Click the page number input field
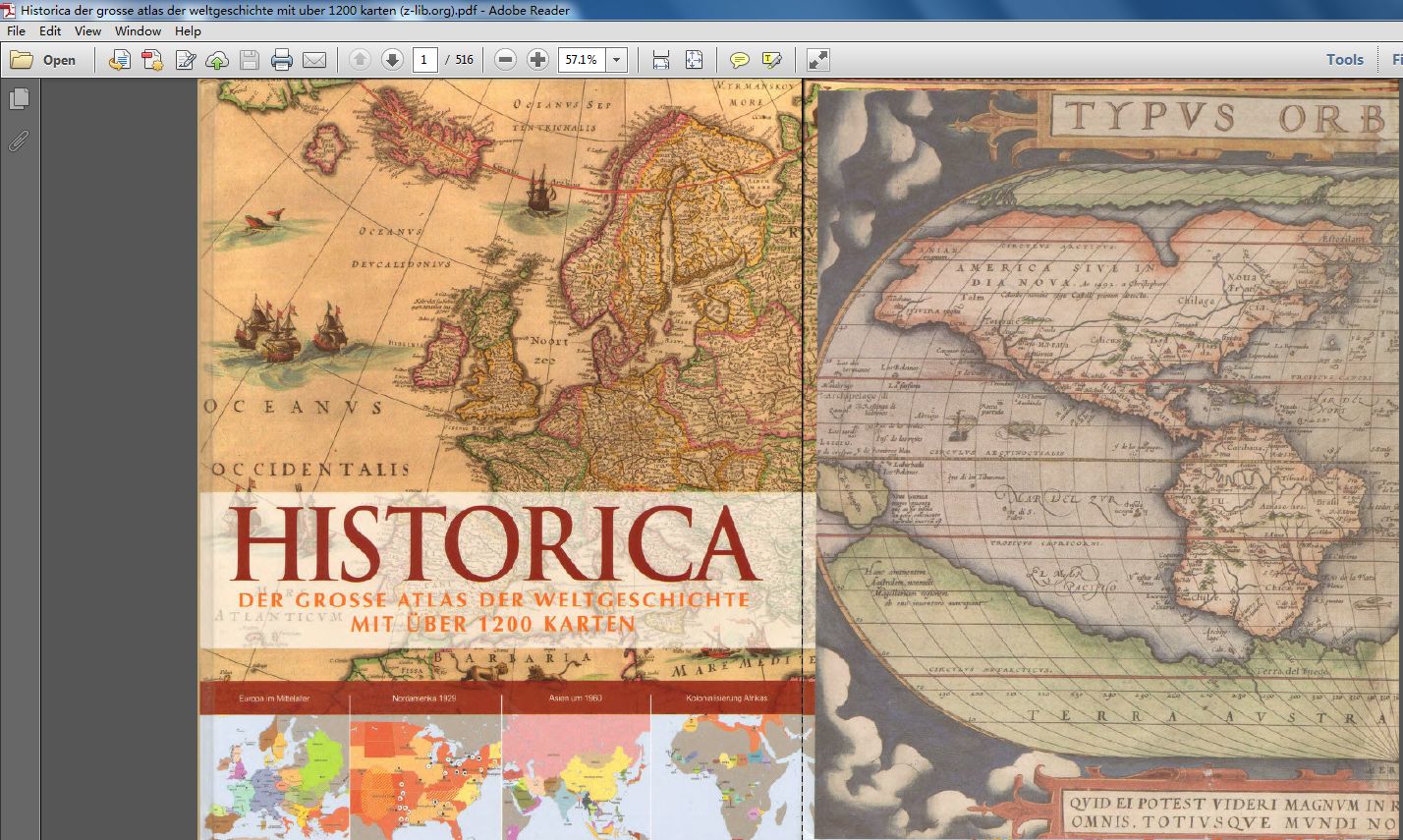Screen dimensions: 1403x840 coord(424,60)
